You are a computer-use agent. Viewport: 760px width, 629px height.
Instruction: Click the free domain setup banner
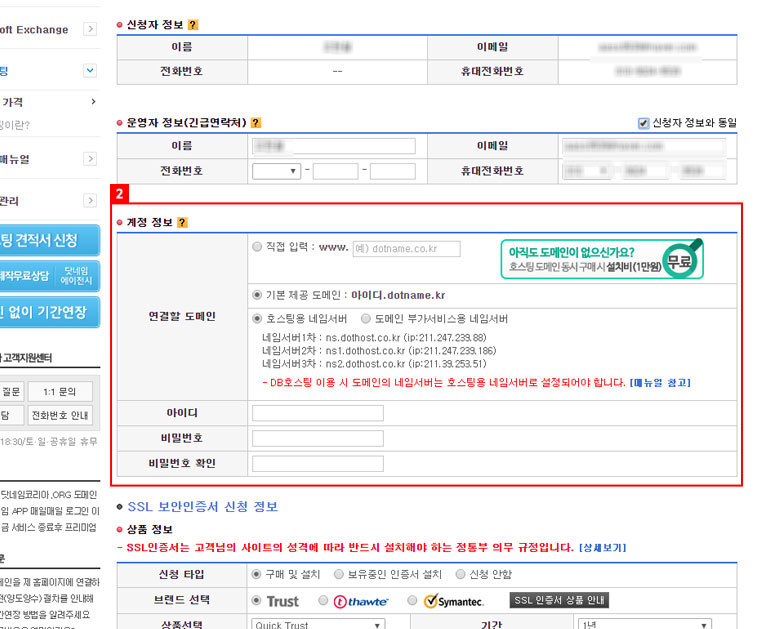pos(602,259)
